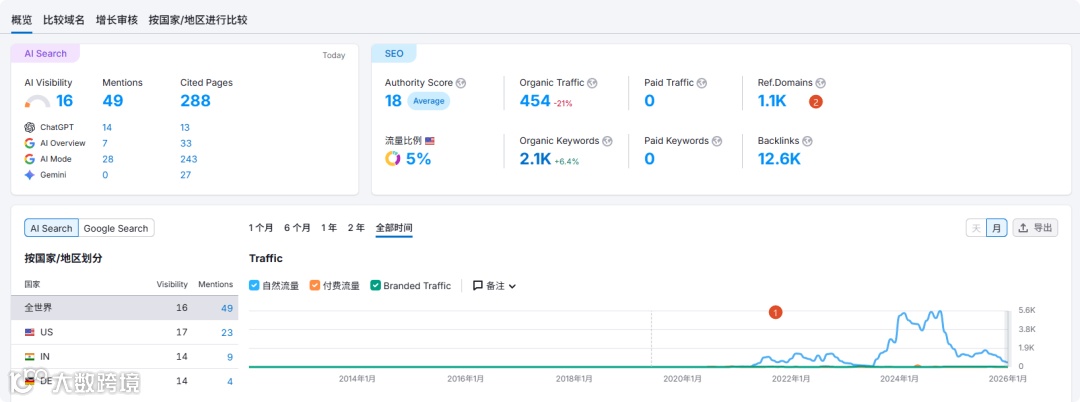
Task: Click IN mentions count 9
Action: point(230,357)
